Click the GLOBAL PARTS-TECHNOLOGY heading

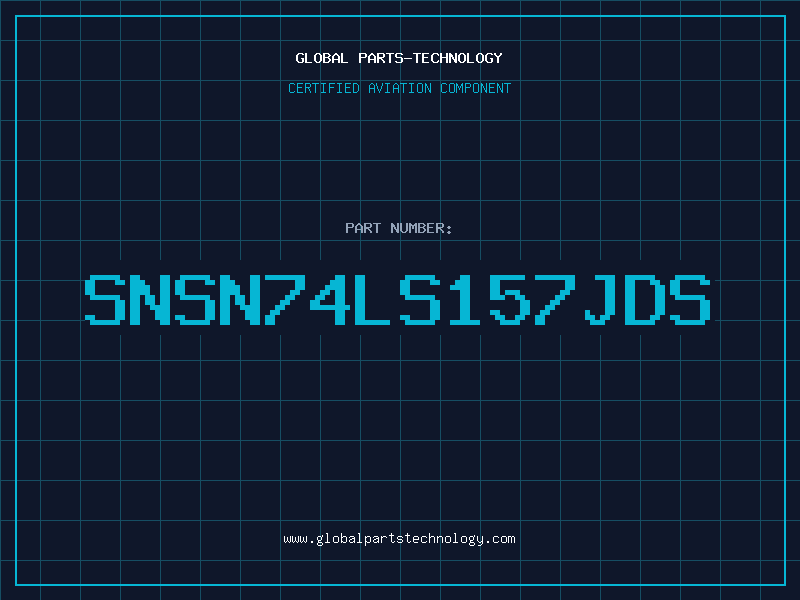pyautogui.click(x=399, y=58)
